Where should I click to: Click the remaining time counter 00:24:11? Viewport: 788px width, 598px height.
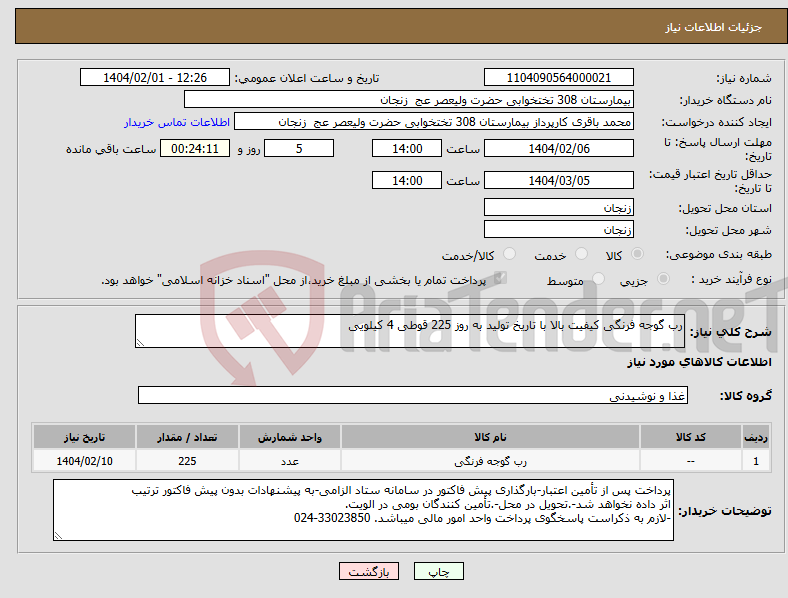click(x=195, y=148)
